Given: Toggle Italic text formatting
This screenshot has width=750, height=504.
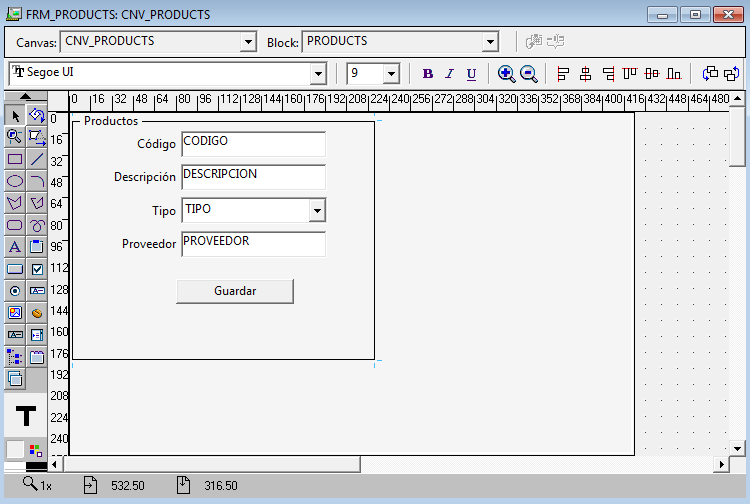Looking at the screenshot, I should pos(449,73).
